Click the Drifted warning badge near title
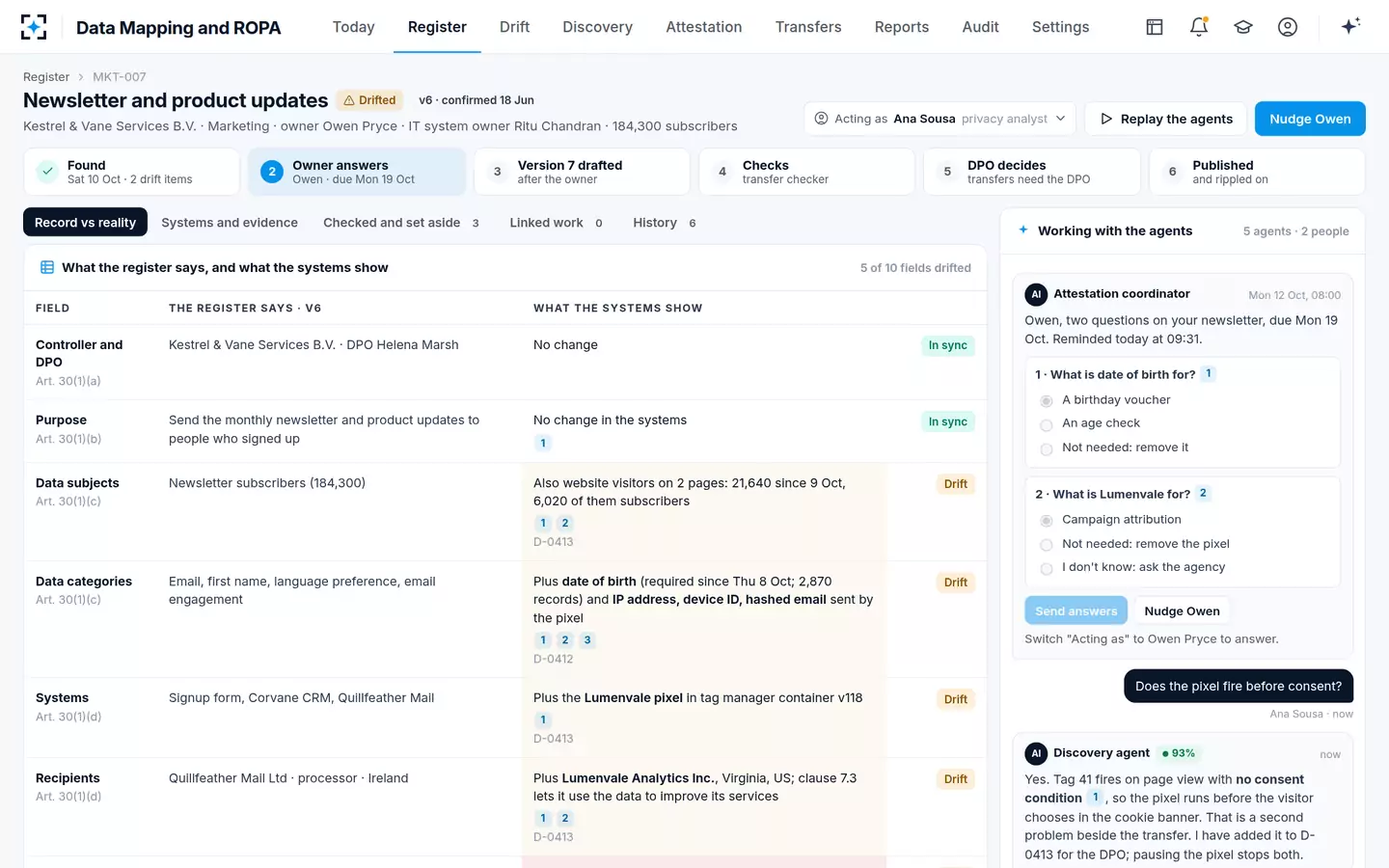 (x=369, y=100)
